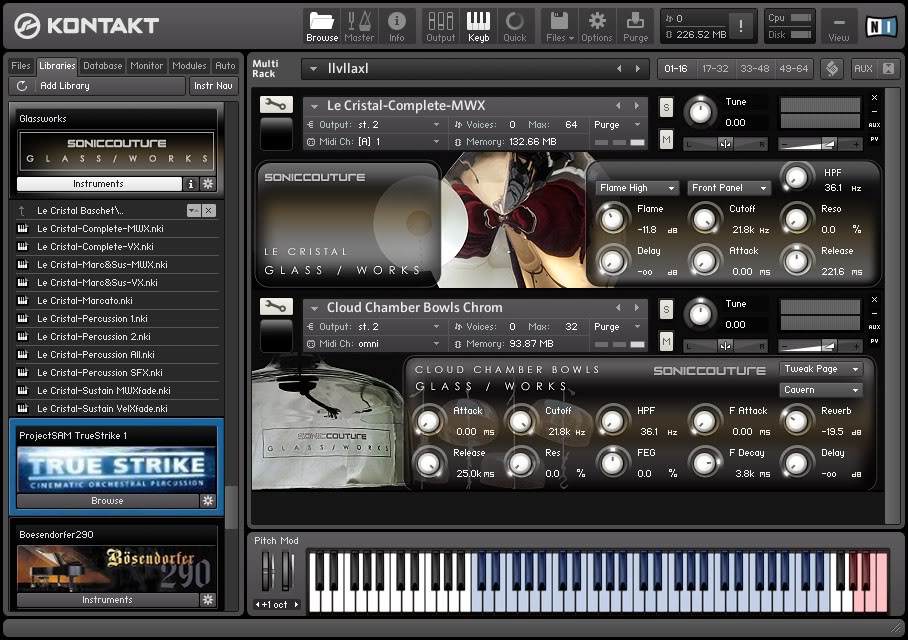Solo the Le Cristal-Complete-MWX instrument
Viewport: 908px width, 640px height.
pos(666,107)
